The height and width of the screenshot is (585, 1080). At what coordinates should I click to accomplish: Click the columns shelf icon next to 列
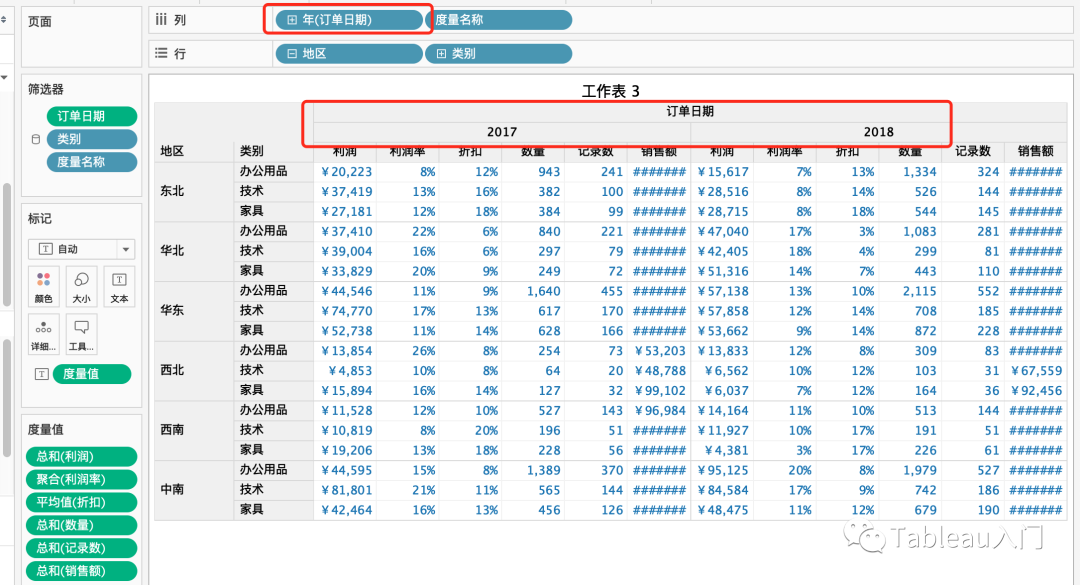pyautogui.click(x=161, y=19)
